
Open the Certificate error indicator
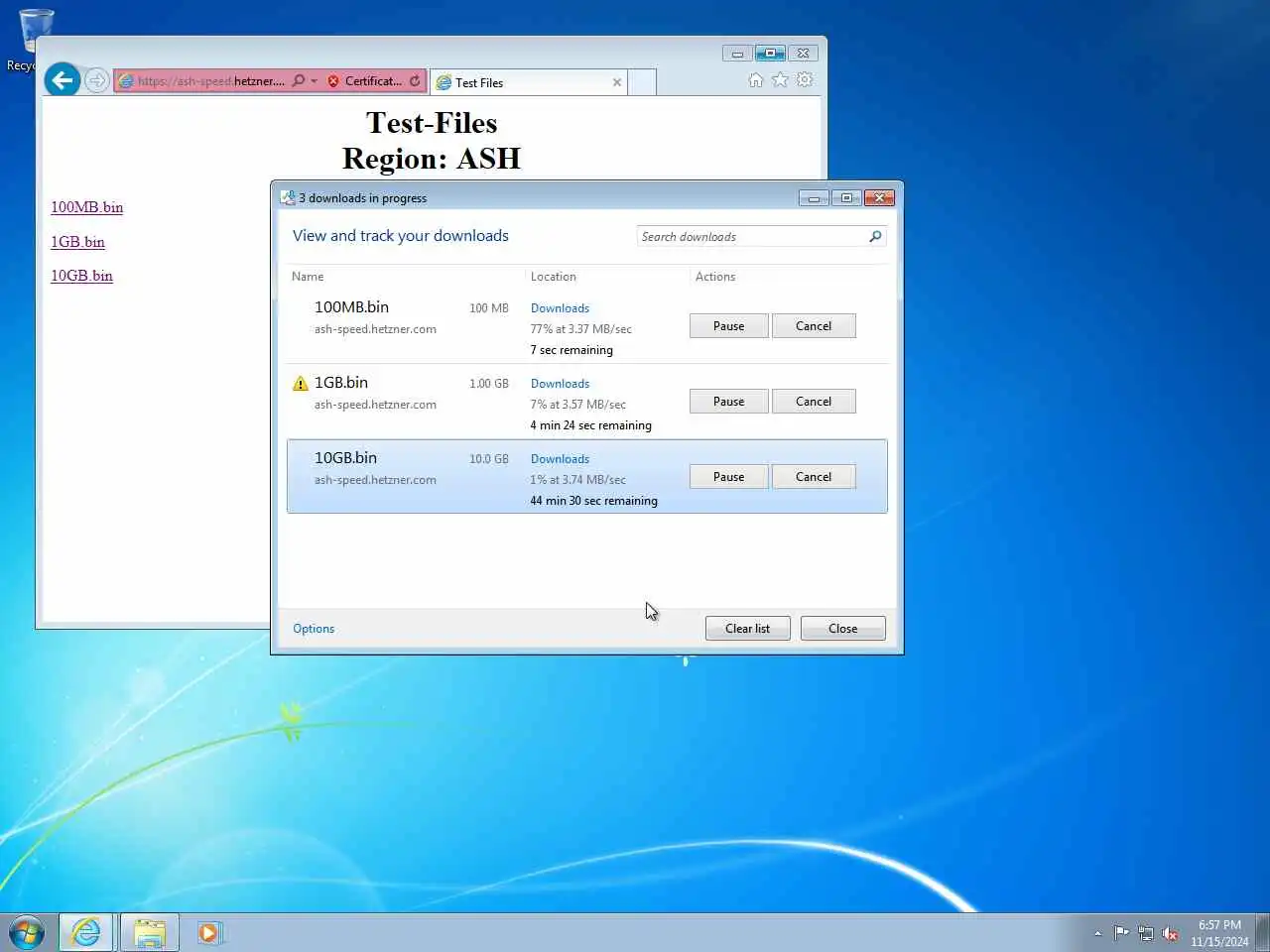coord(364,81)
